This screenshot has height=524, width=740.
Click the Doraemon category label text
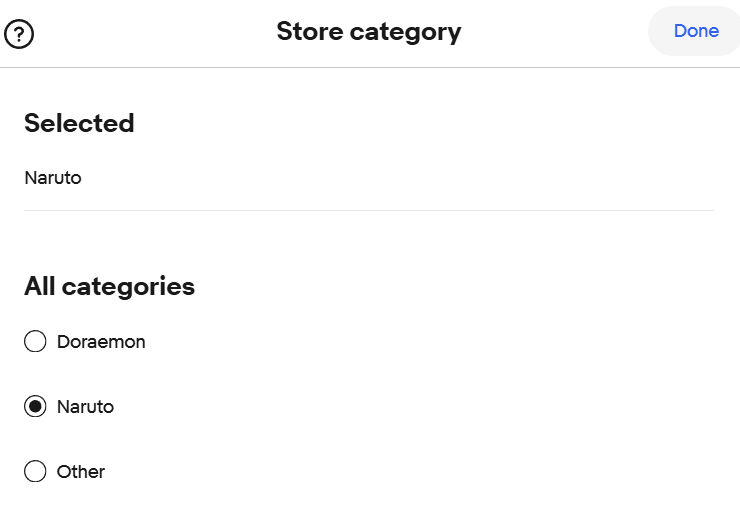pos(101,342)
